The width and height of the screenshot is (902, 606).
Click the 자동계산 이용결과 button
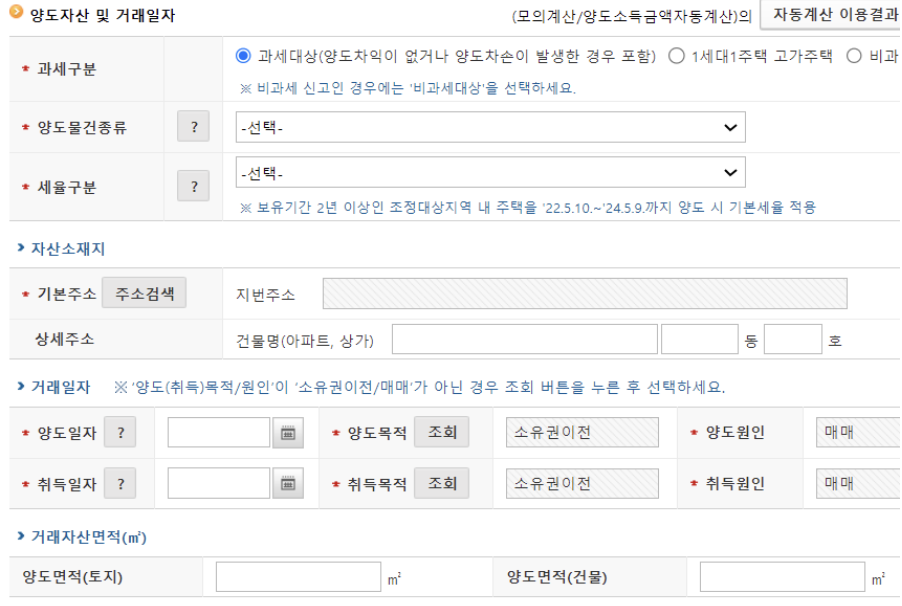coord(830,15)
